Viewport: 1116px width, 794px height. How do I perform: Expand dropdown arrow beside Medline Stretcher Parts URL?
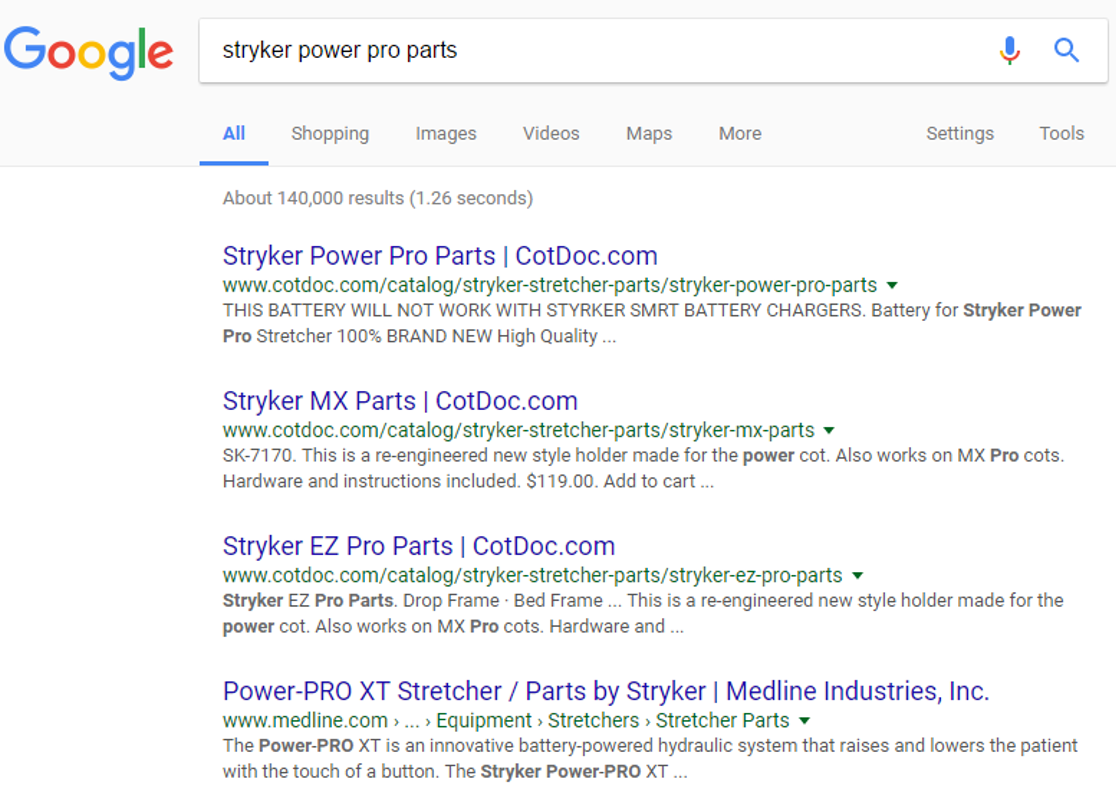click(x=804, y=721)
